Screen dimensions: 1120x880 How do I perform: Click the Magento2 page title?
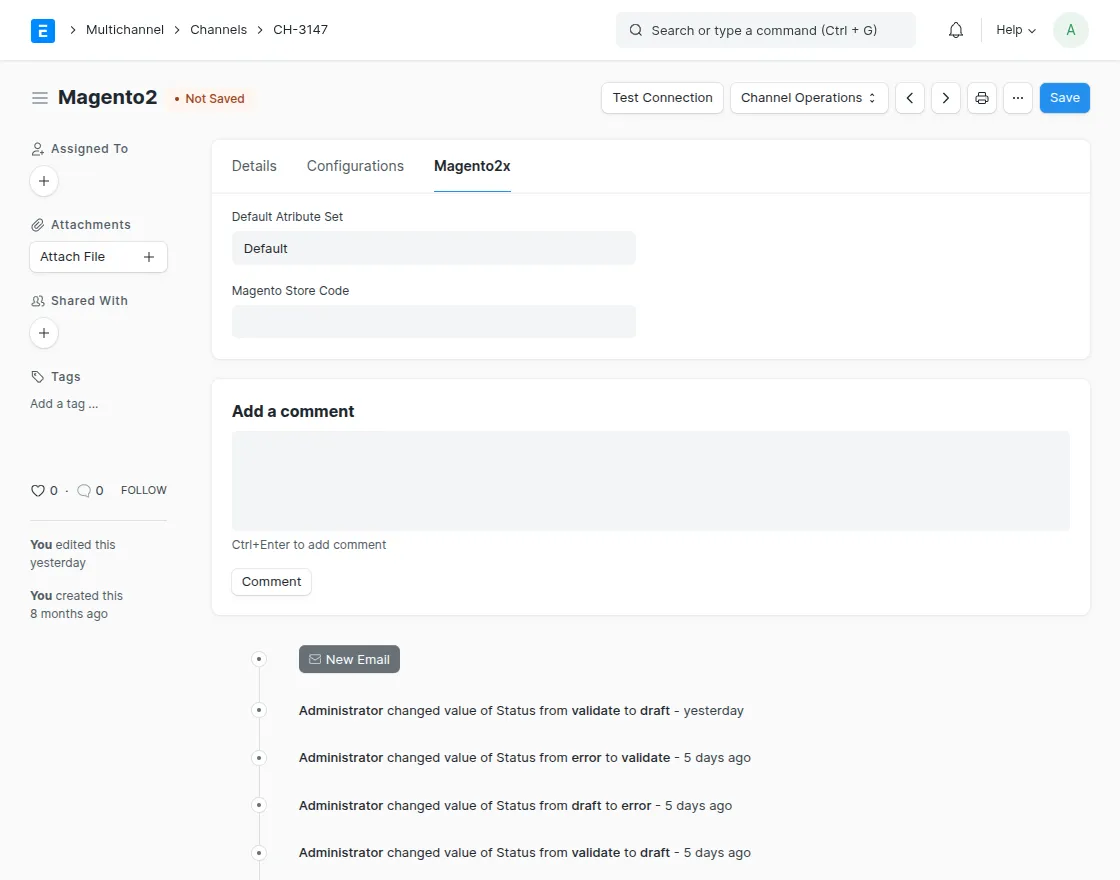[107, 97]
